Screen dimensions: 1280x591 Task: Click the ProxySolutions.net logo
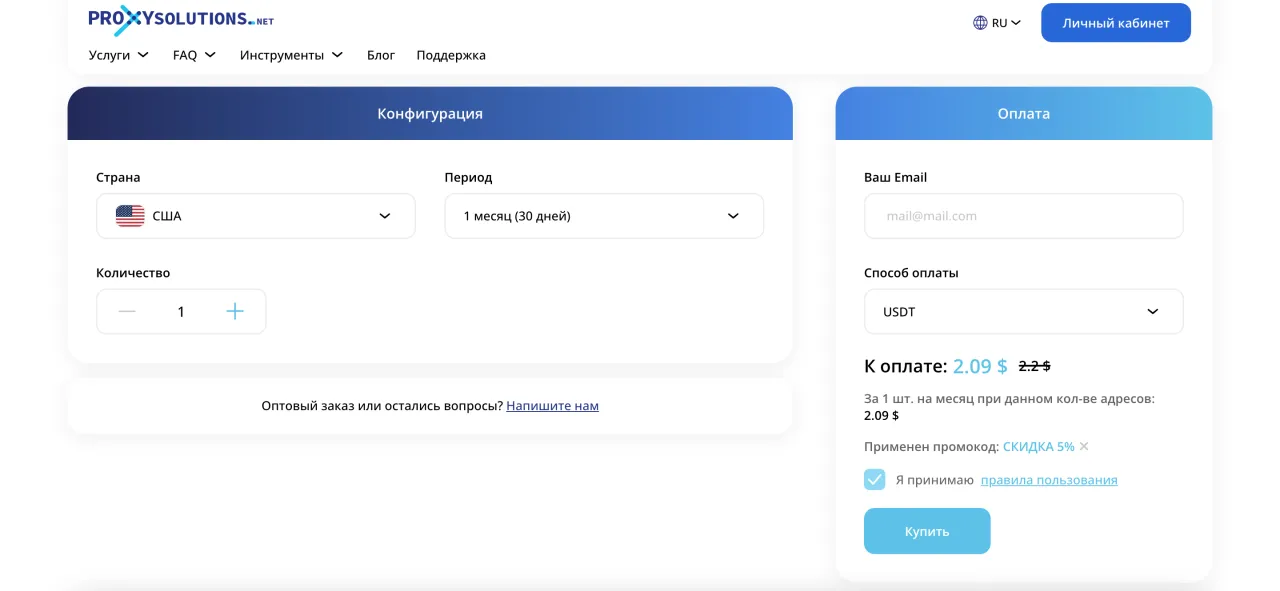coord(180,19)
